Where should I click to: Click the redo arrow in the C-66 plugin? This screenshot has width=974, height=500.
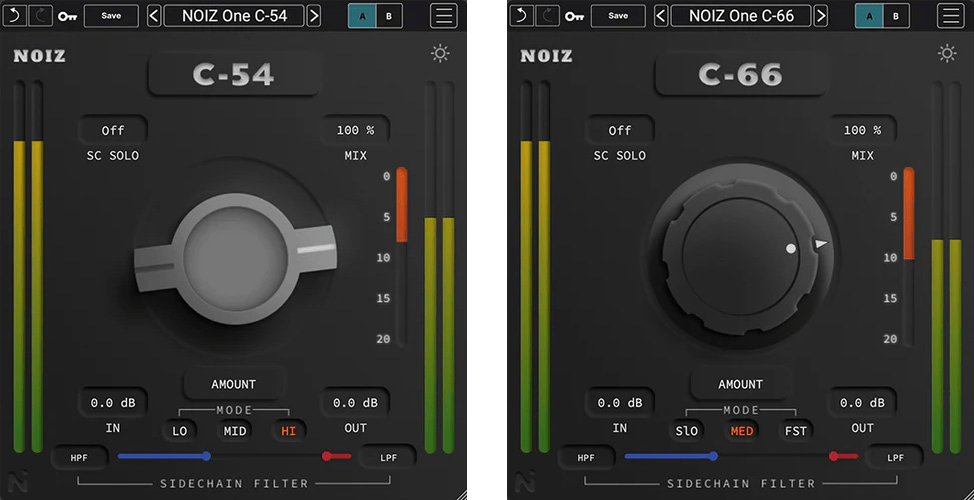[x=547, y=15]
